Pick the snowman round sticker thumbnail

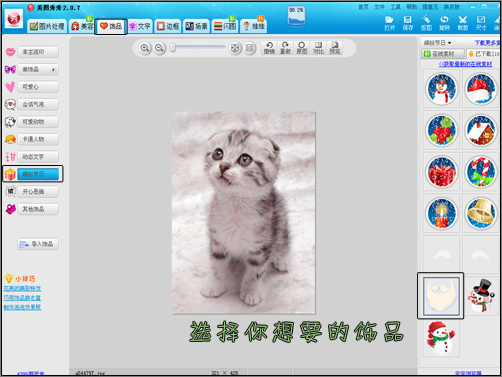point(441,89)
